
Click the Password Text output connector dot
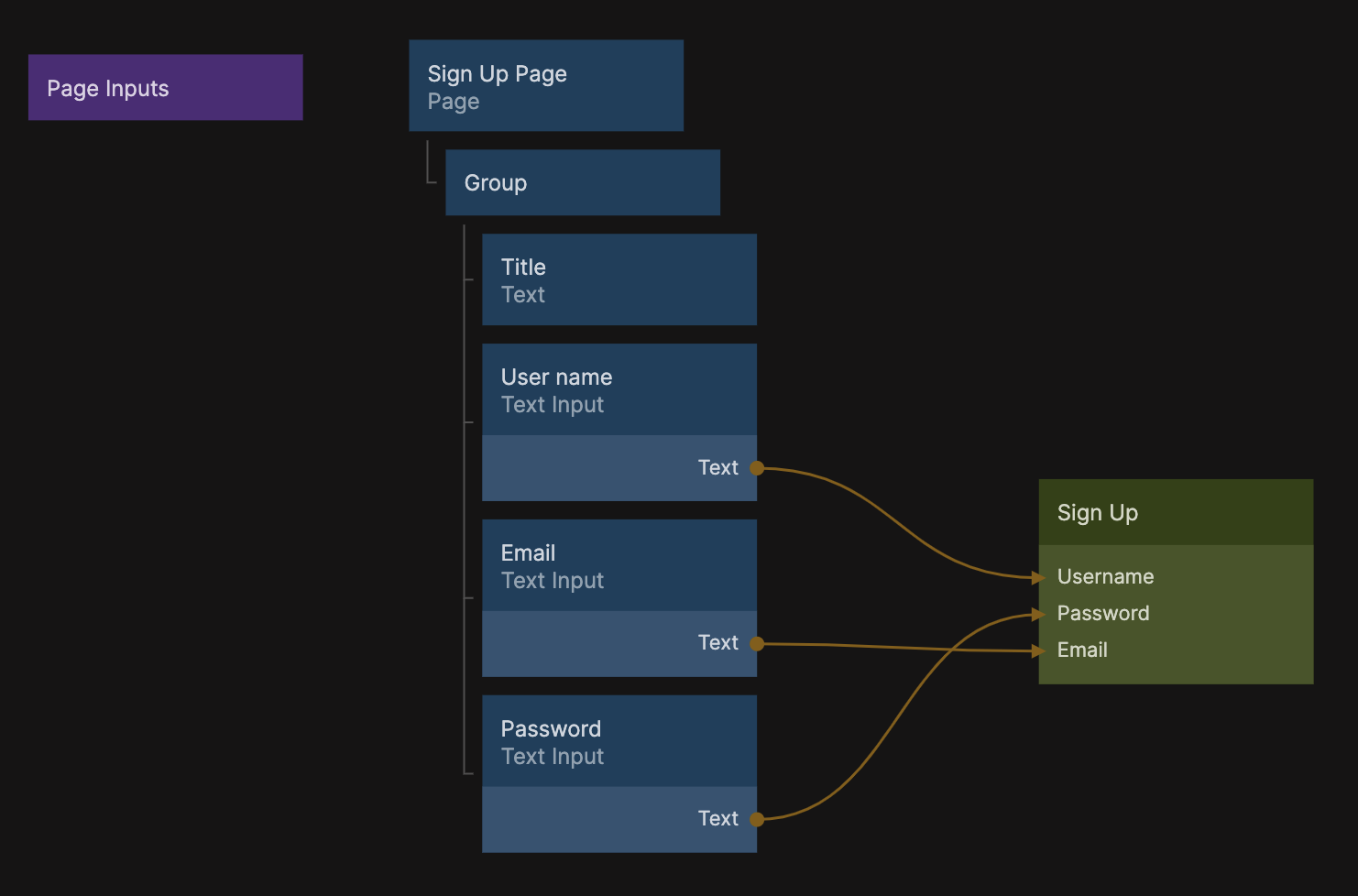(757, 819)
